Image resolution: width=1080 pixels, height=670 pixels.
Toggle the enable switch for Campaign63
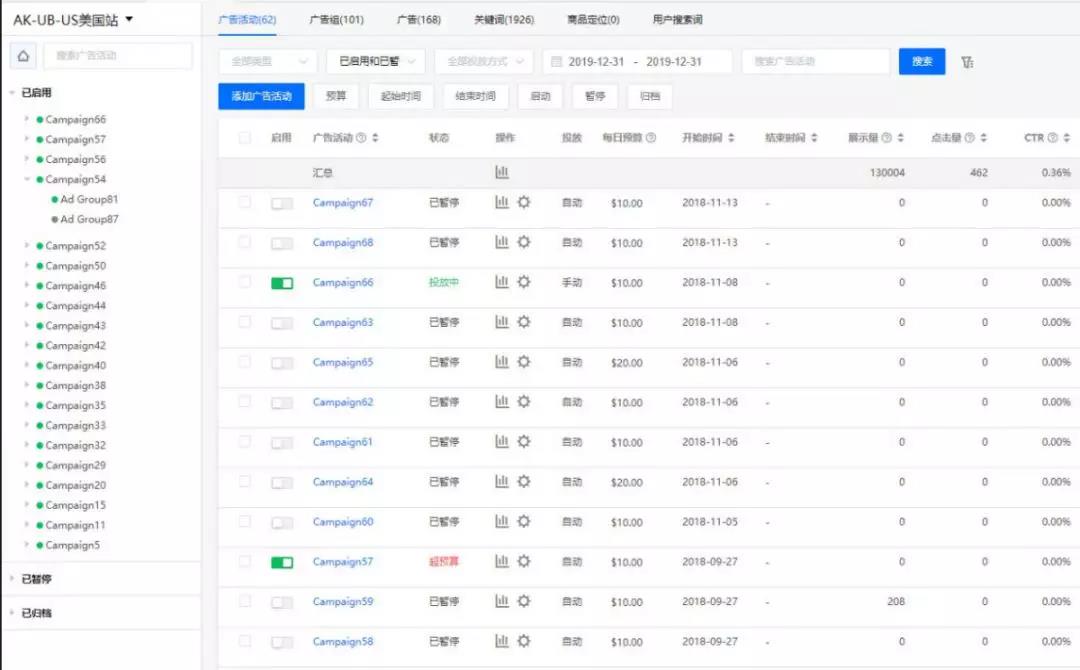pyautogui.click(x=282, y=324)
